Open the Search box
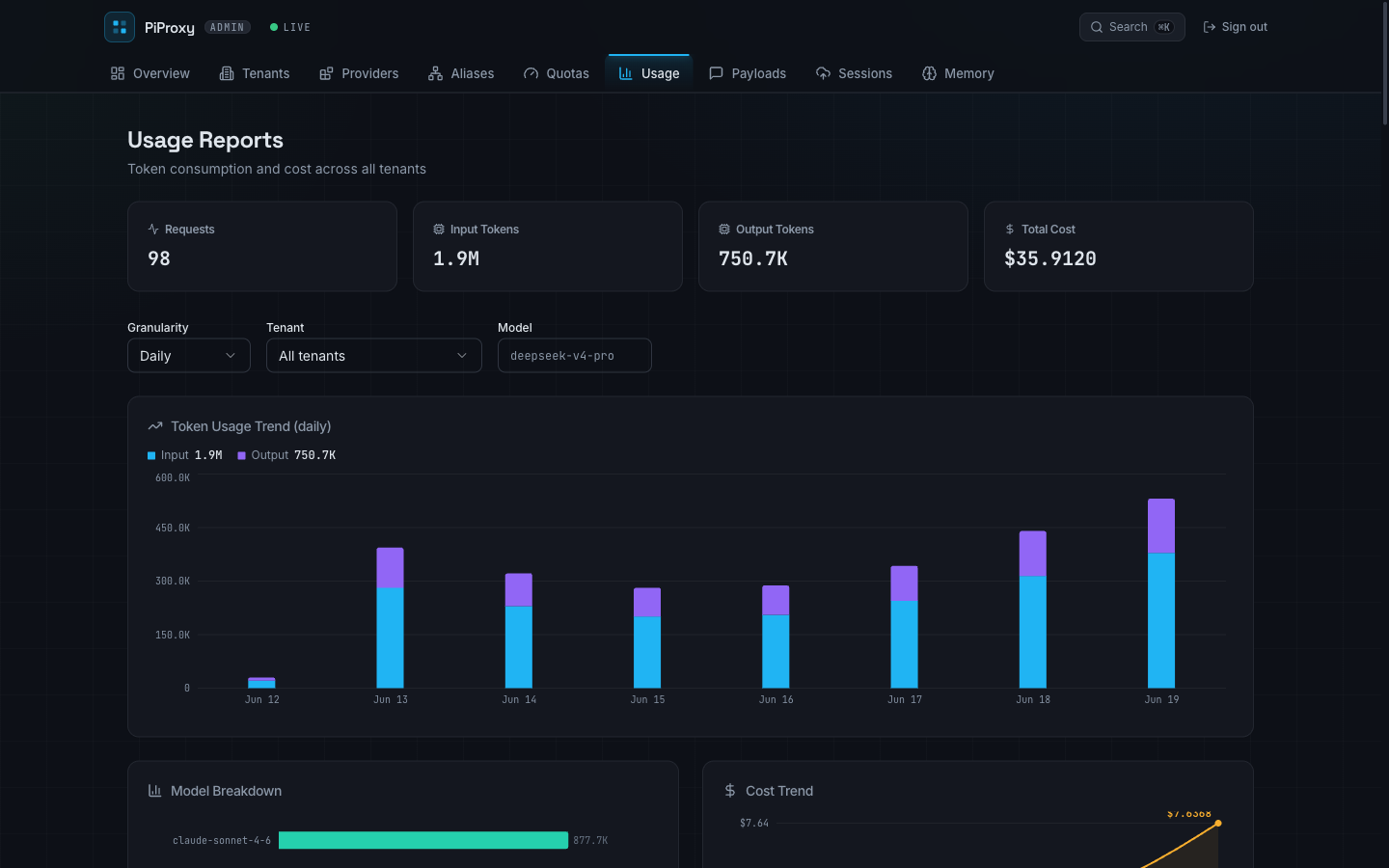This screenshot has width=1389, height=868. coord(1132,27)
